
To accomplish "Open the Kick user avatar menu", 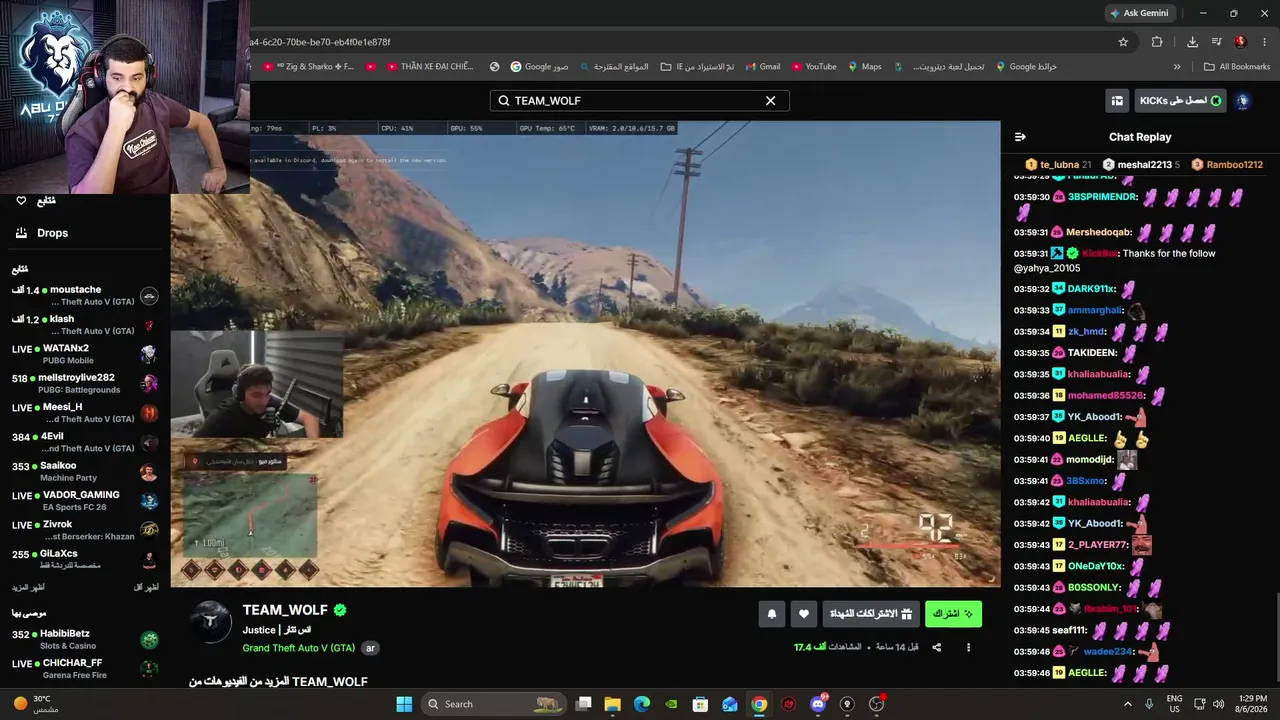I will coord(1243,101).
